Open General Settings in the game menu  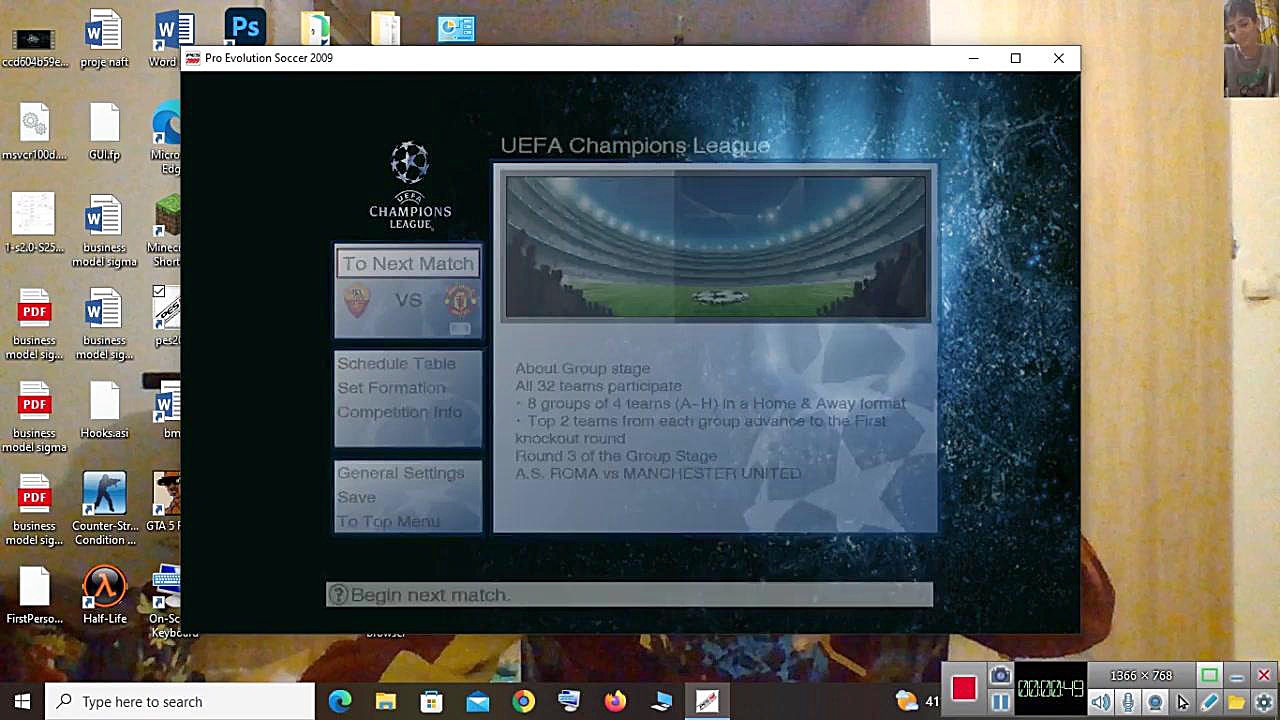tap(400, 473)
